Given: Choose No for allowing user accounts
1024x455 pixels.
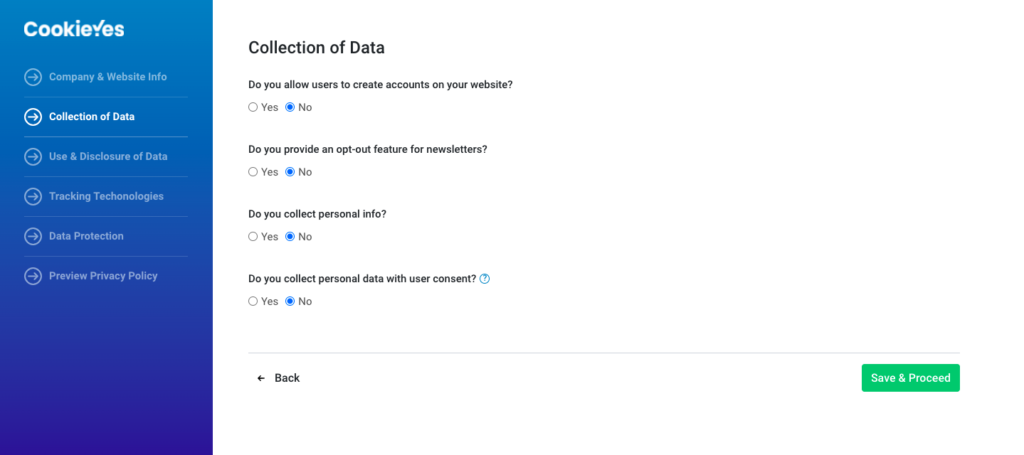Looking at the screenshot, I should [x=291, y=107].
